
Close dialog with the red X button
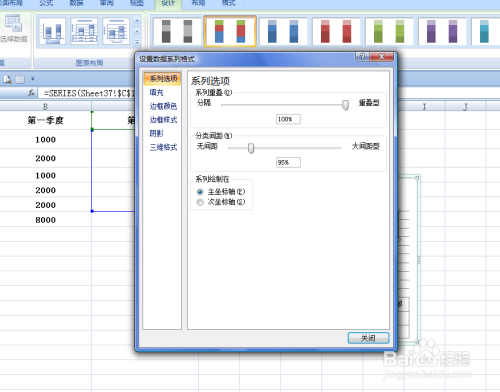pyautogui.click(x=381, y=57)
